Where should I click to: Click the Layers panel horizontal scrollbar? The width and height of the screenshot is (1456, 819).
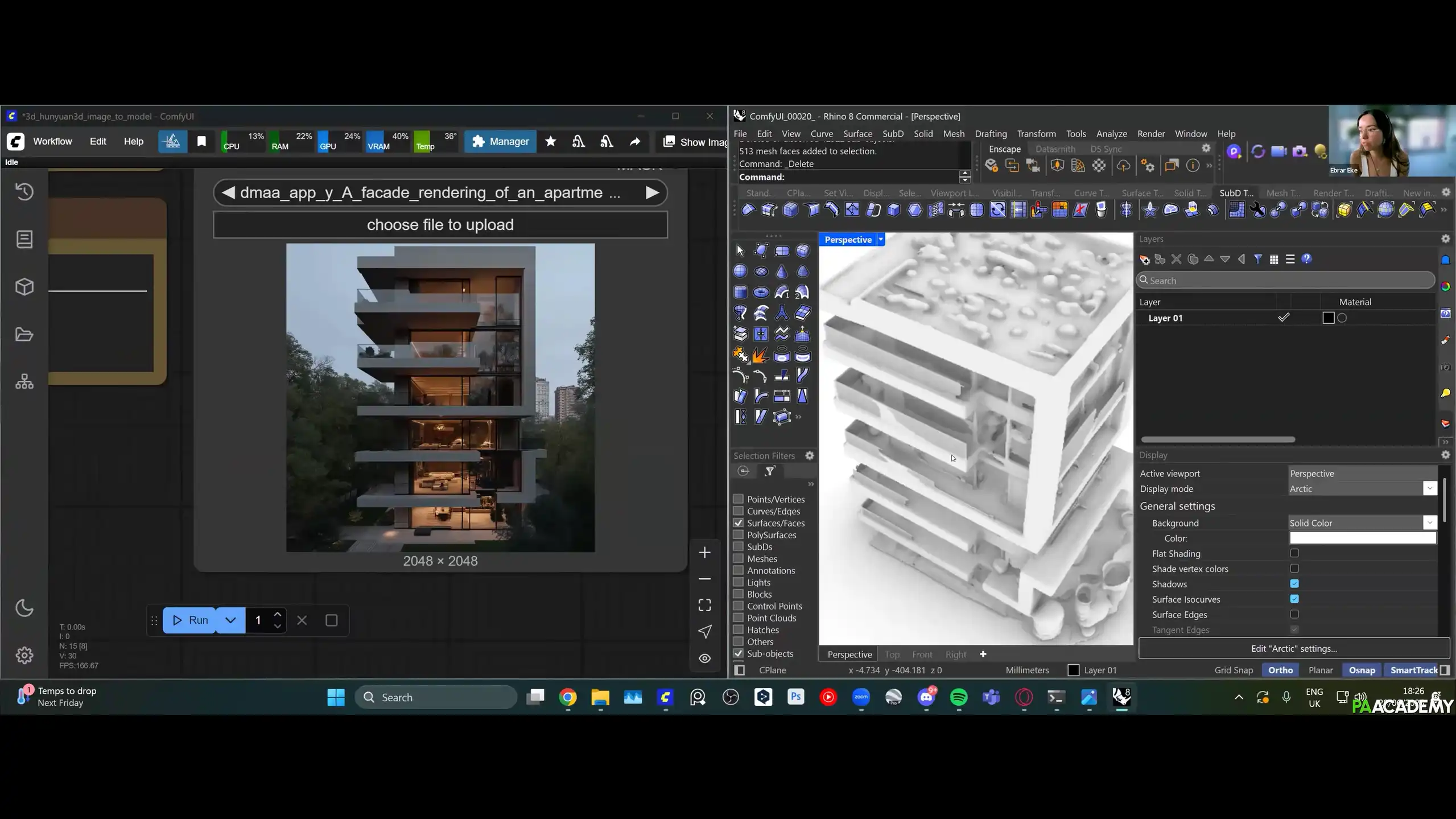(x=1218, y=439)
